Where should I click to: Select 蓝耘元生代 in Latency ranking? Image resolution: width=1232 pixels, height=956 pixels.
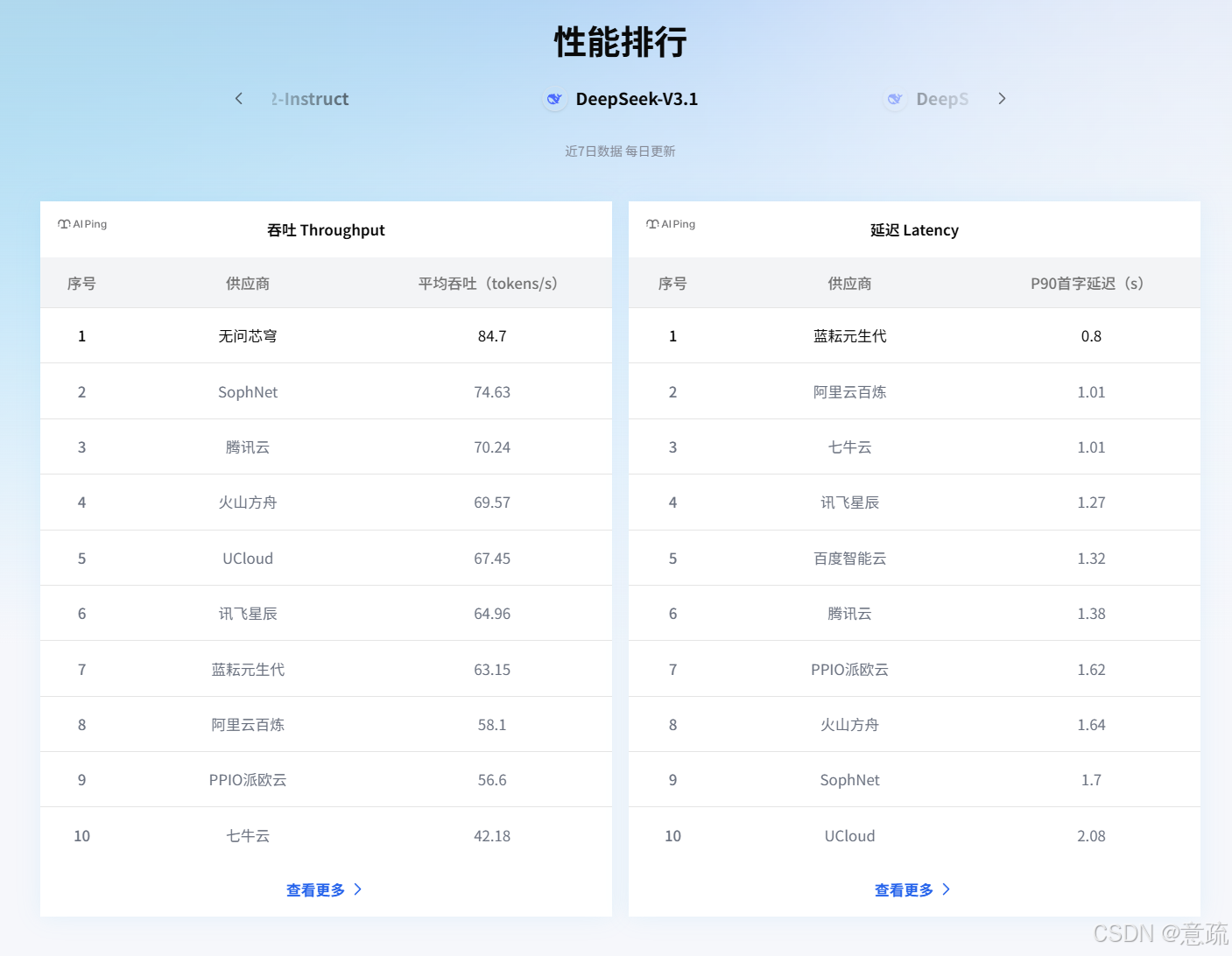(849, 336)
